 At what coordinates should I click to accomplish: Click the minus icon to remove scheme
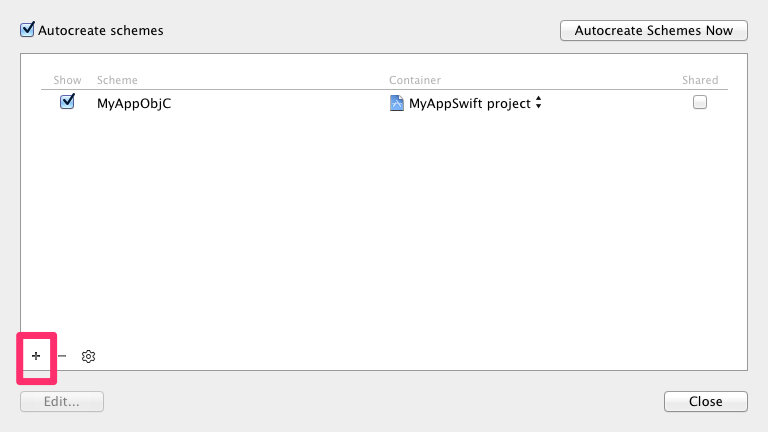(x=62, y=356)
